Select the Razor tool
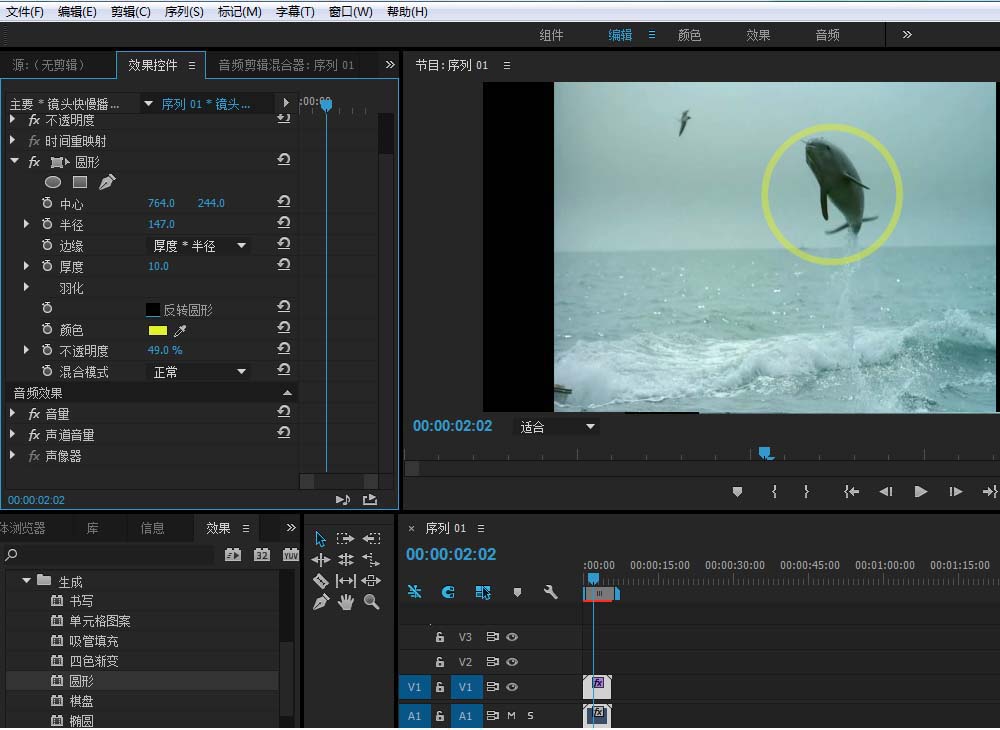 coord(320,581)
